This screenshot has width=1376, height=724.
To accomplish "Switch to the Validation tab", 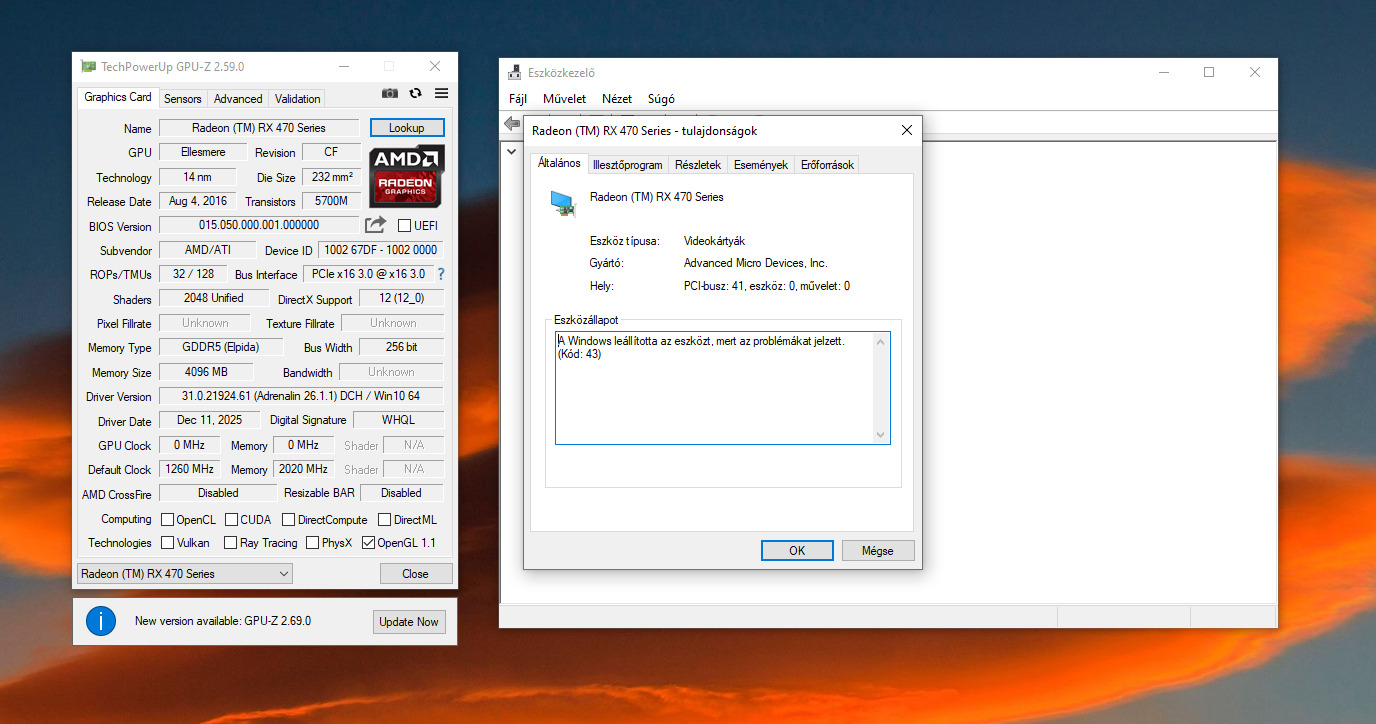I will click(x=298, y=99).
